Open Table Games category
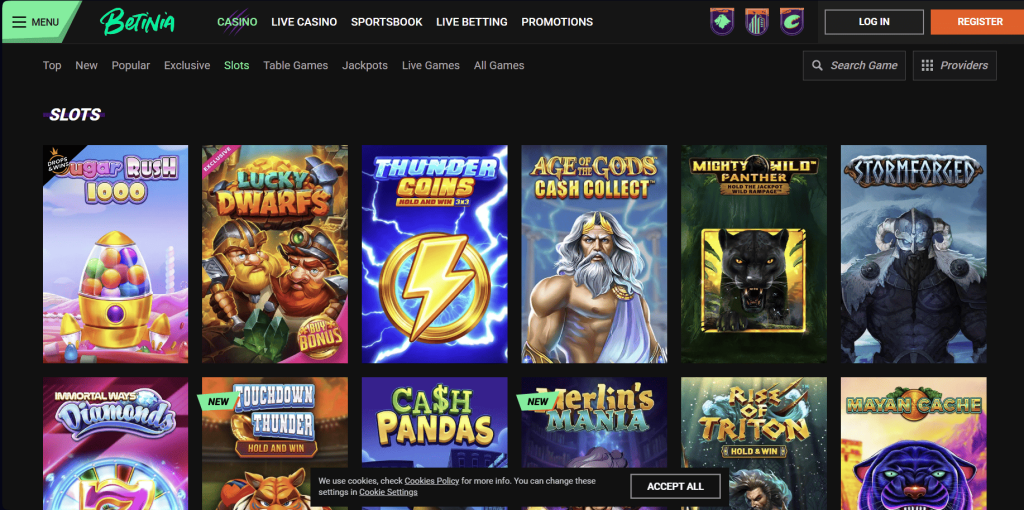This screenshot has width=1024, height=510. coord(296,65)
